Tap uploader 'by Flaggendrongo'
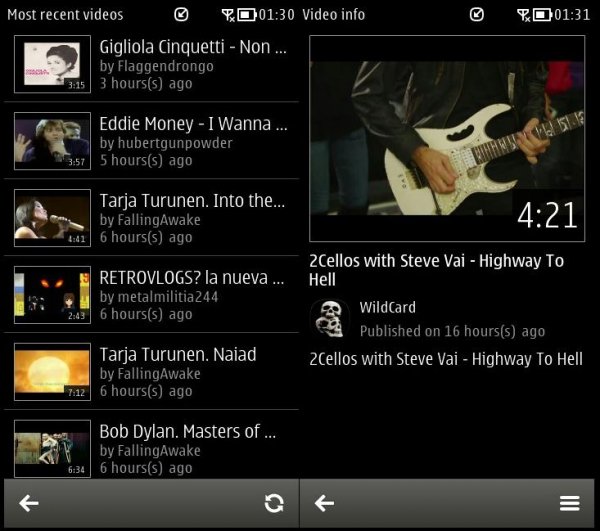600x531 pixels. [157, 67]
